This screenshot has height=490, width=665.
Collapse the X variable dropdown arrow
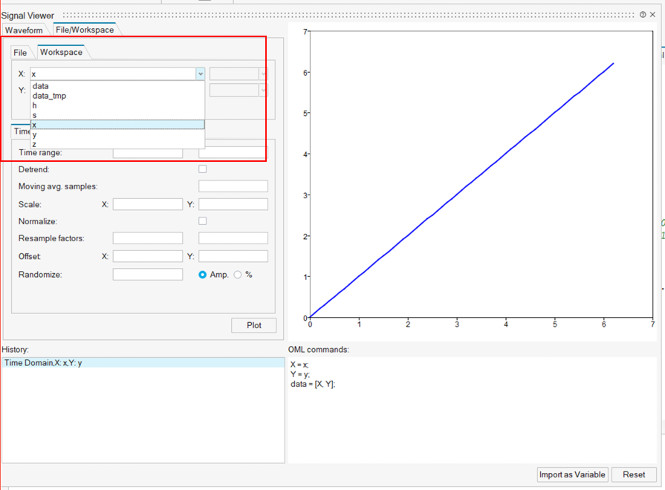(x=200, y=74)
